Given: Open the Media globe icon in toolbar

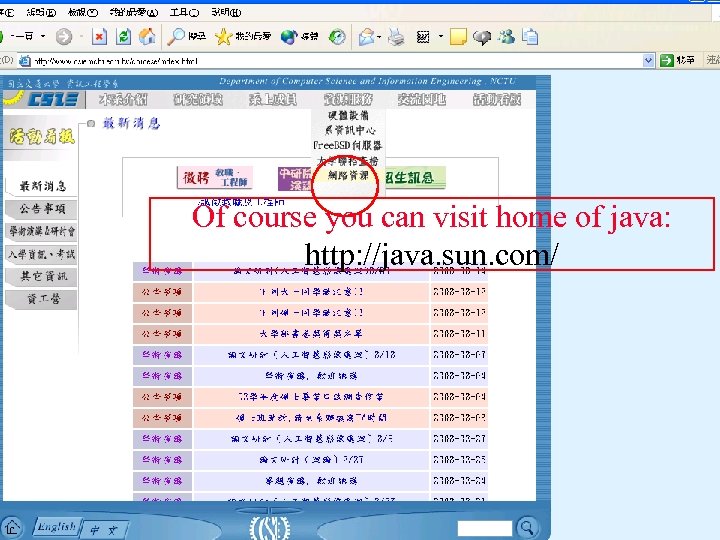Looking at the screenshot, I should click(x=299, y=36).
